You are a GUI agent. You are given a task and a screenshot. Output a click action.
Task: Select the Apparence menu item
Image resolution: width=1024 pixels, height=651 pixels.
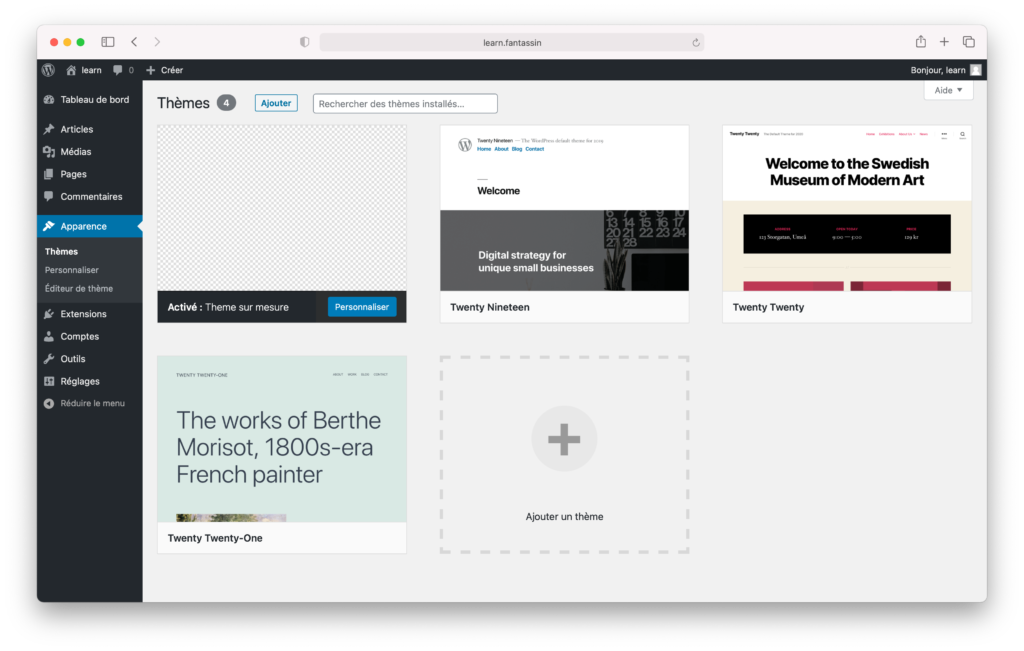89,226
